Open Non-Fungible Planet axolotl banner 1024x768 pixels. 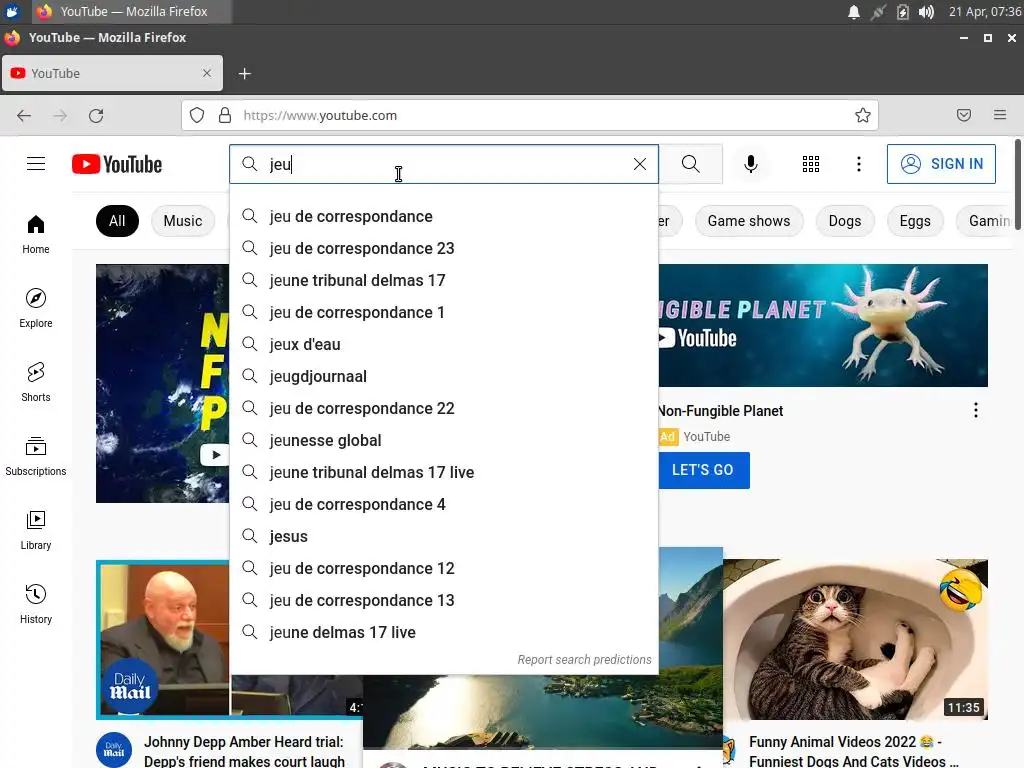(823, 325)
